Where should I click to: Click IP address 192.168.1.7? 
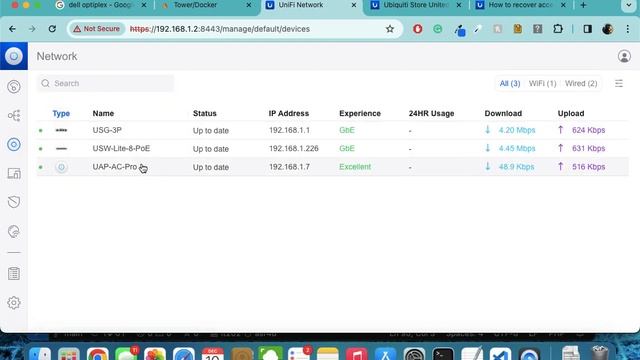click(x=289, y=167)
